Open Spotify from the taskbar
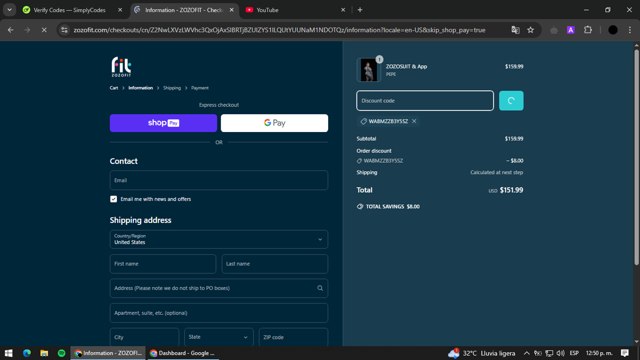Image resolution: width=640 pixels, height=360 pixels. (61, 353)
